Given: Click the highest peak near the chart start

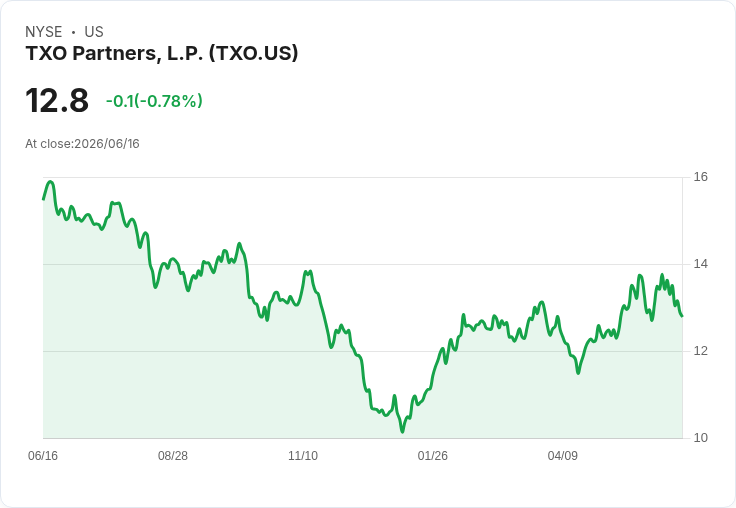Looking at the screenshot, I should tap(51, 181).
